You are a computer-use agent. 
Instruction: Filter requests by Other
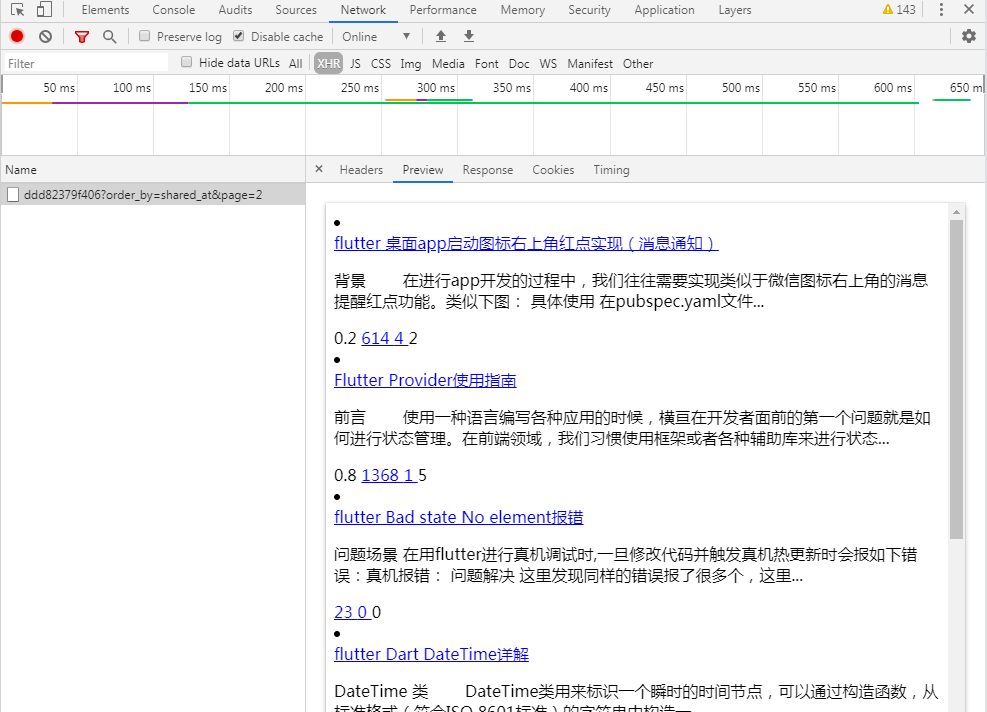click(638, 64)
